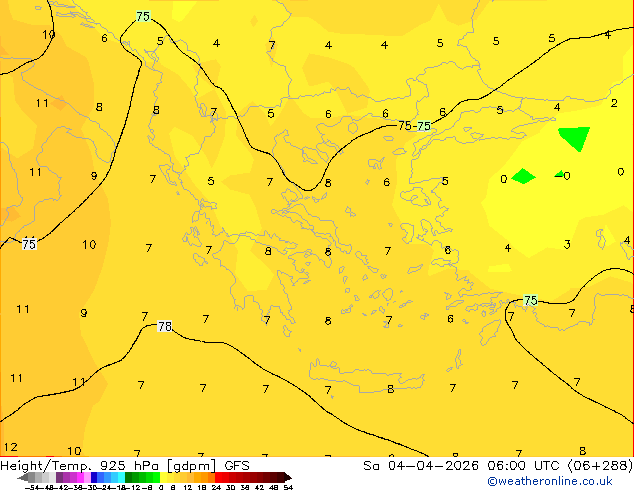Click the temperature value '2' at upper right
The height and width of the screenshot is (490, 634).
click(x=614, y=103)
